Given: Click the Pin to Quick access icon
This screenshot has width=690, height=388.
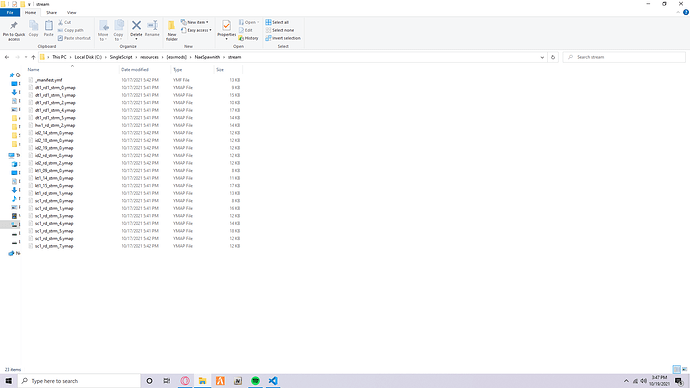Looking at the screenshot, I should [14, 26].
